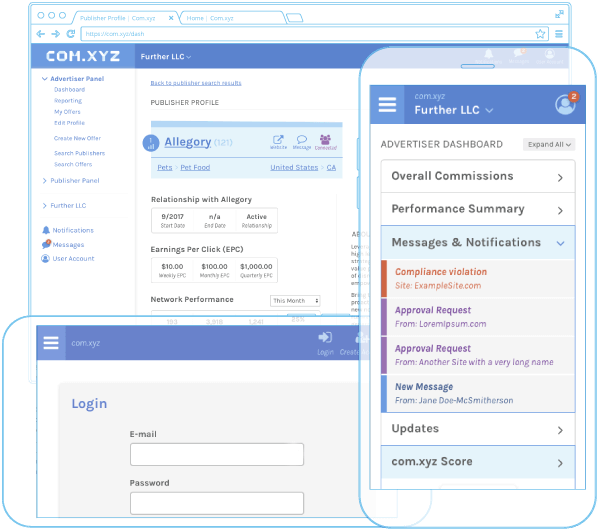
Task: Expand the Publisher Panel section
Action: click(71, 180)
